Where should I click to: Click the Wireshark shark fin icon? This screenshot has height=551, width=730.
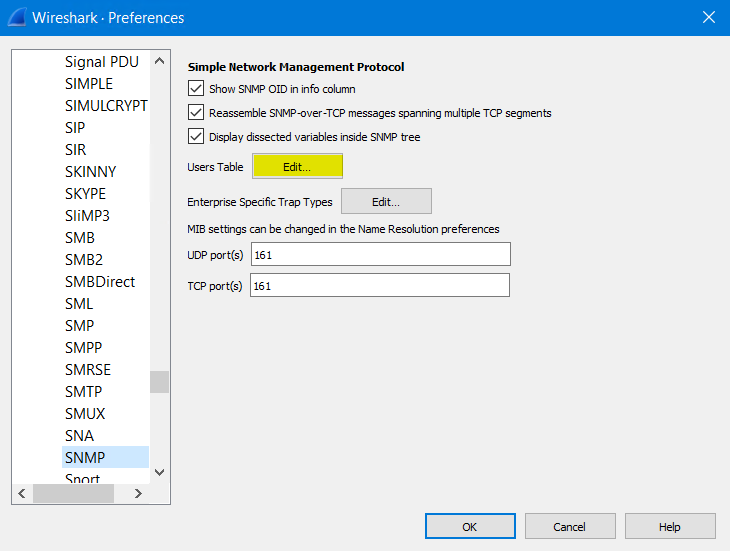(x=17, y=18)
